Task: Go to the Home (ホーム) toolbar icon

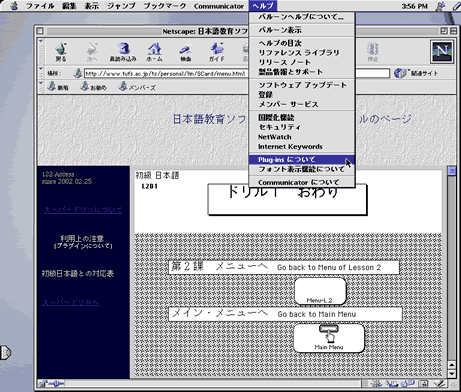Action: (x=154, y=52)
